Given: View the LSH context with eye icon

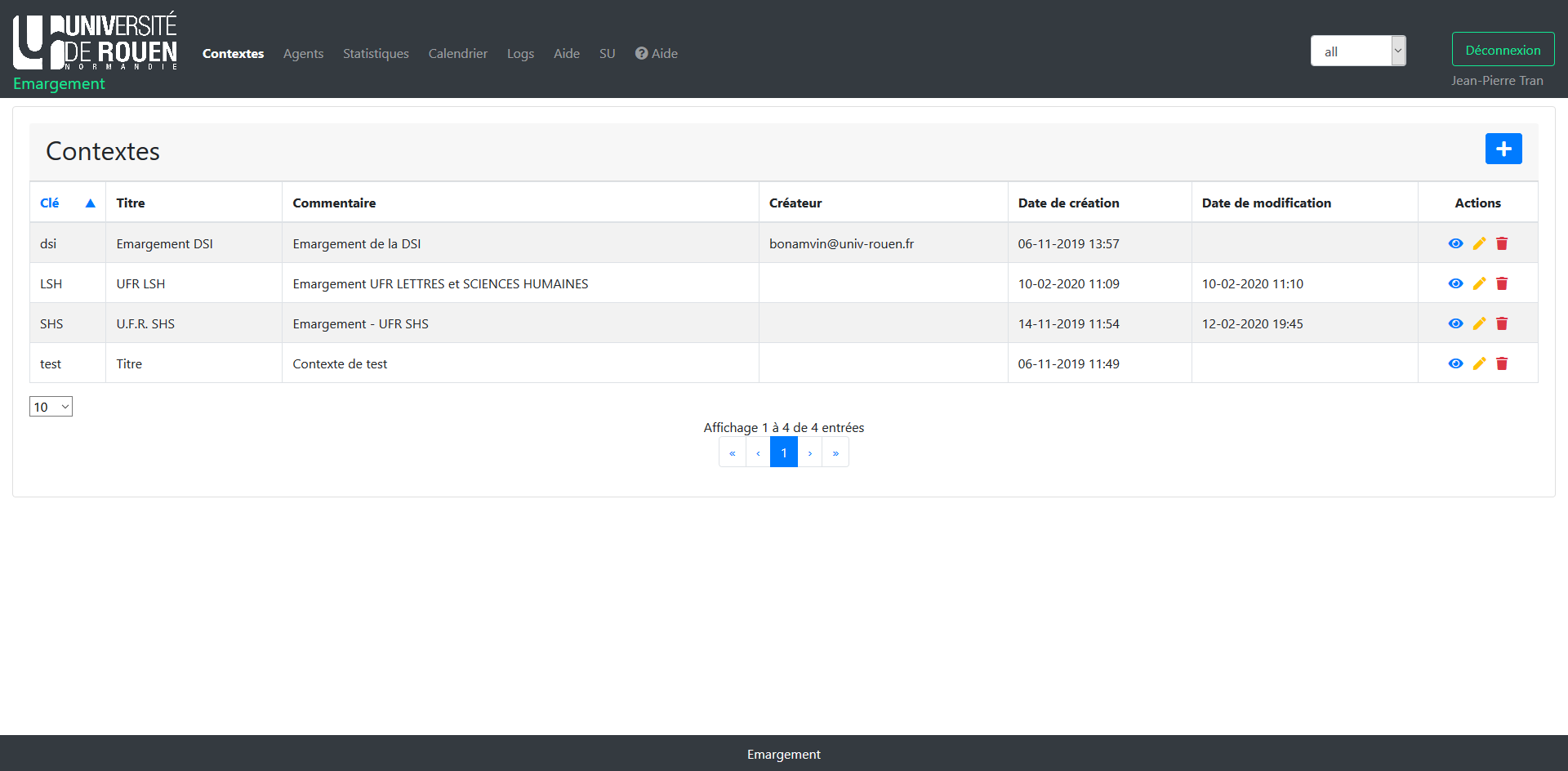Looking at the screenshot, I should [x=1455, y=283].
